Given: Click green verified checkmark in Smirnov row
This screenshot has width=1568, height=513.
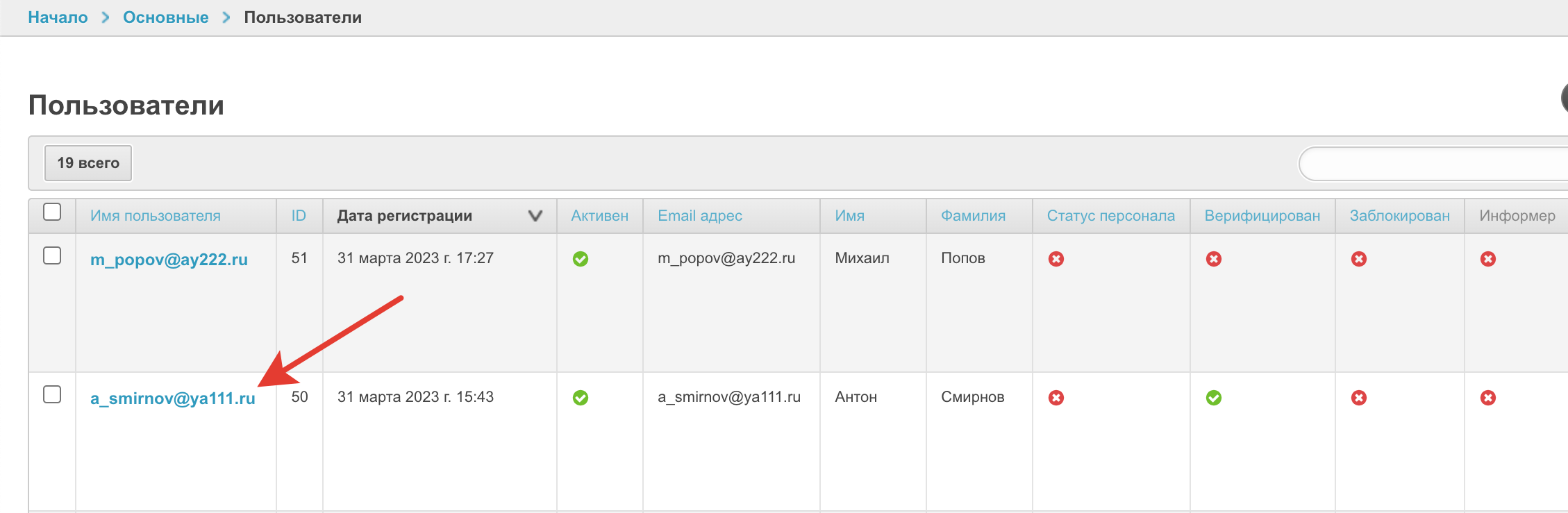Looking at the screenshot, I should (x=1214, y=398).
